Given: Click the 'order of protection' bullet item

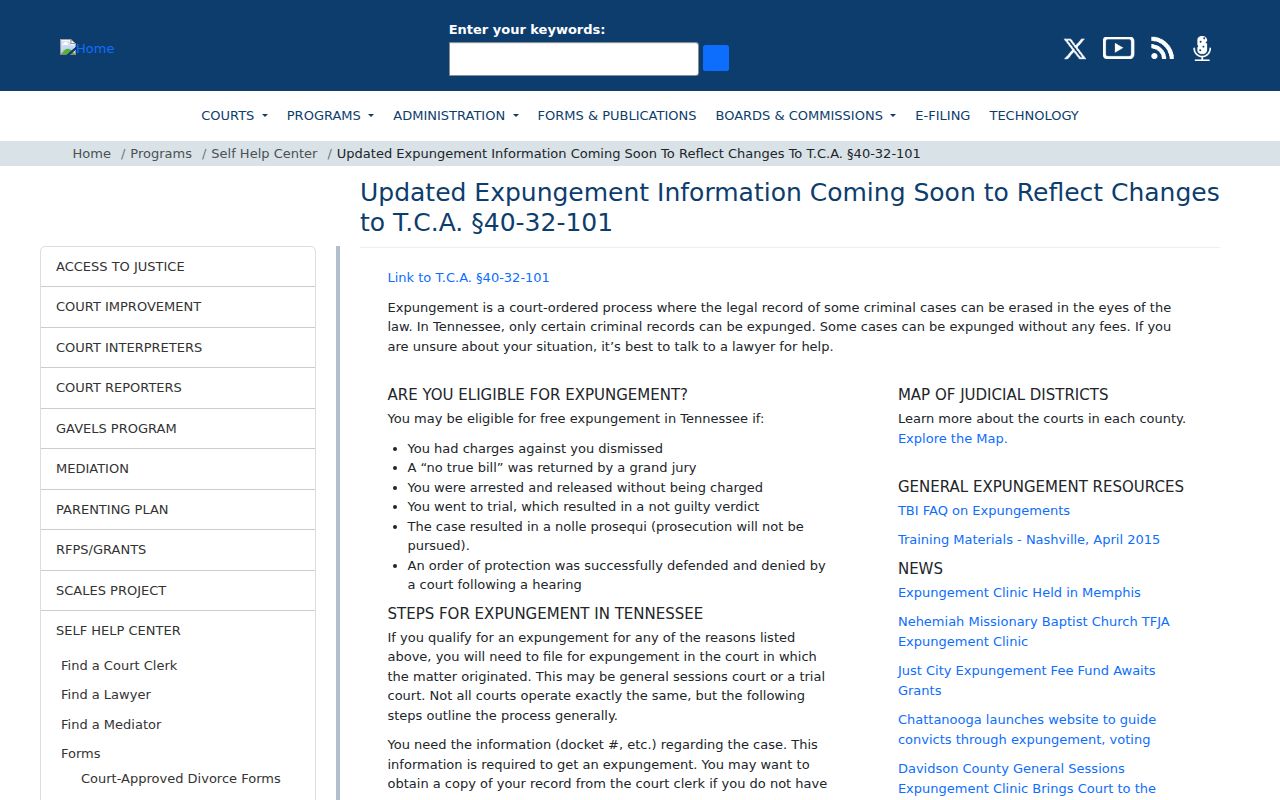Looking at the screenshot, I should pyautogui.click(x=616, y=575).
